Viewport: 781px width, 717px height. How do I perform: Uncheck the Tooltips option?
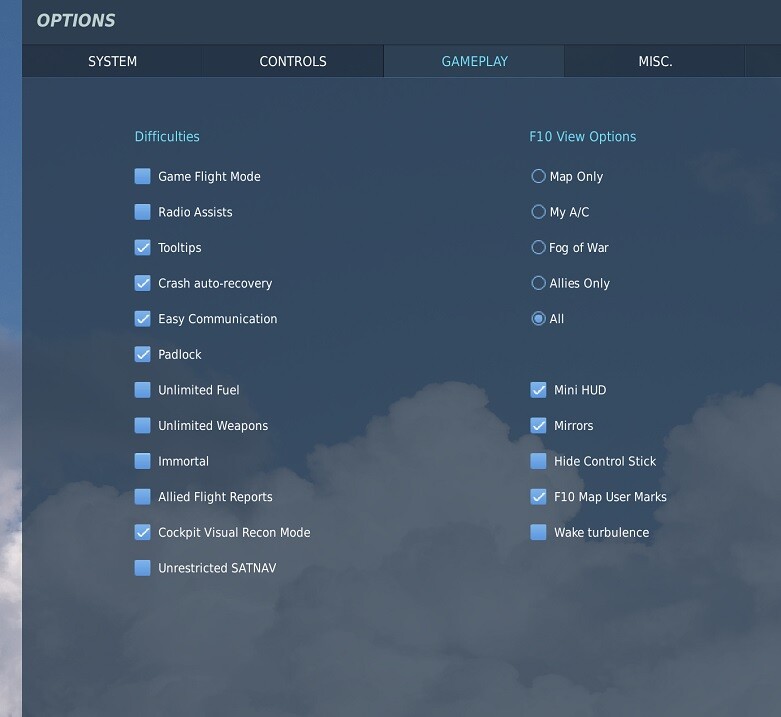pos(142,247)
